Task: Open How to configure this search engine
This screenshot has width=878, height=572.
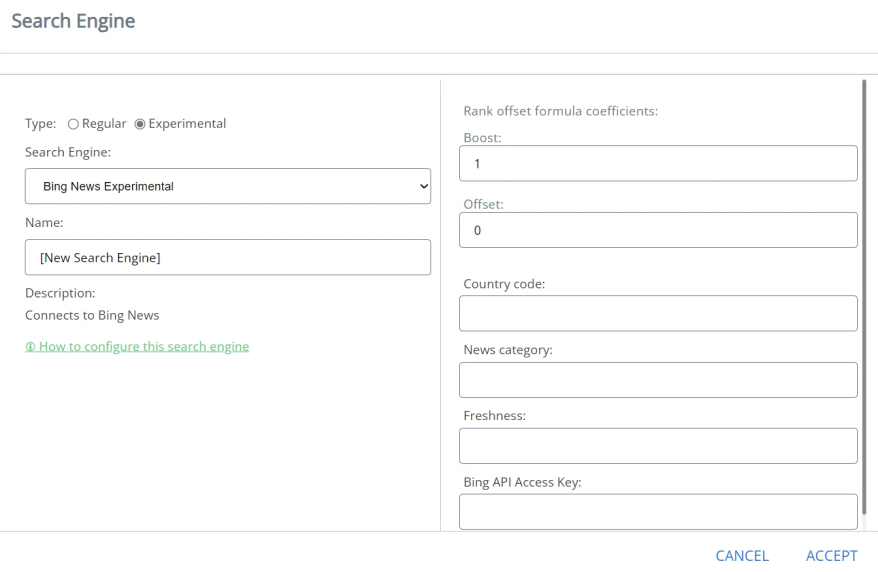Action: 143,347
